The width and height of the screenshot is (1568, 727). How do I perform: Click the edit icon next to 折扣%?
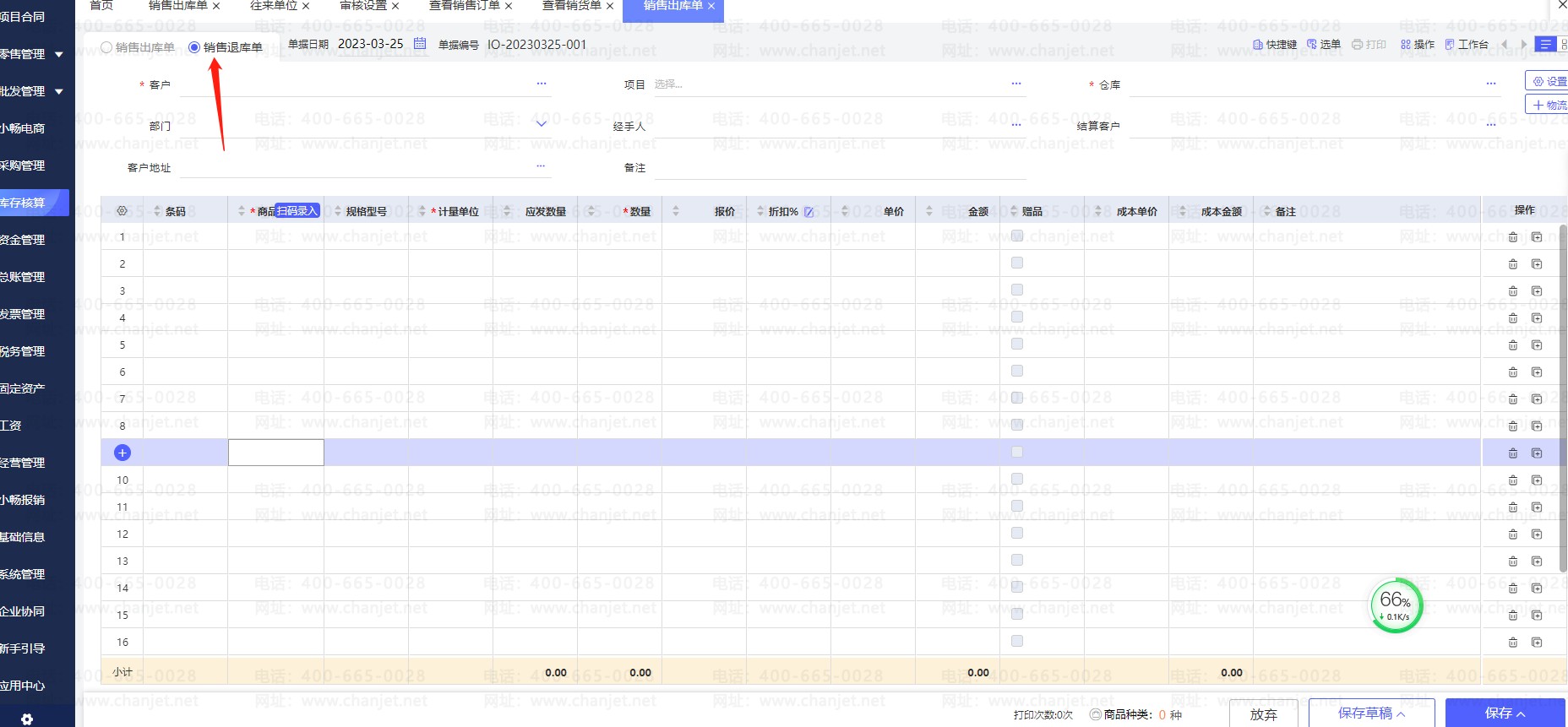pyautogui.click(x=808, y=212)
